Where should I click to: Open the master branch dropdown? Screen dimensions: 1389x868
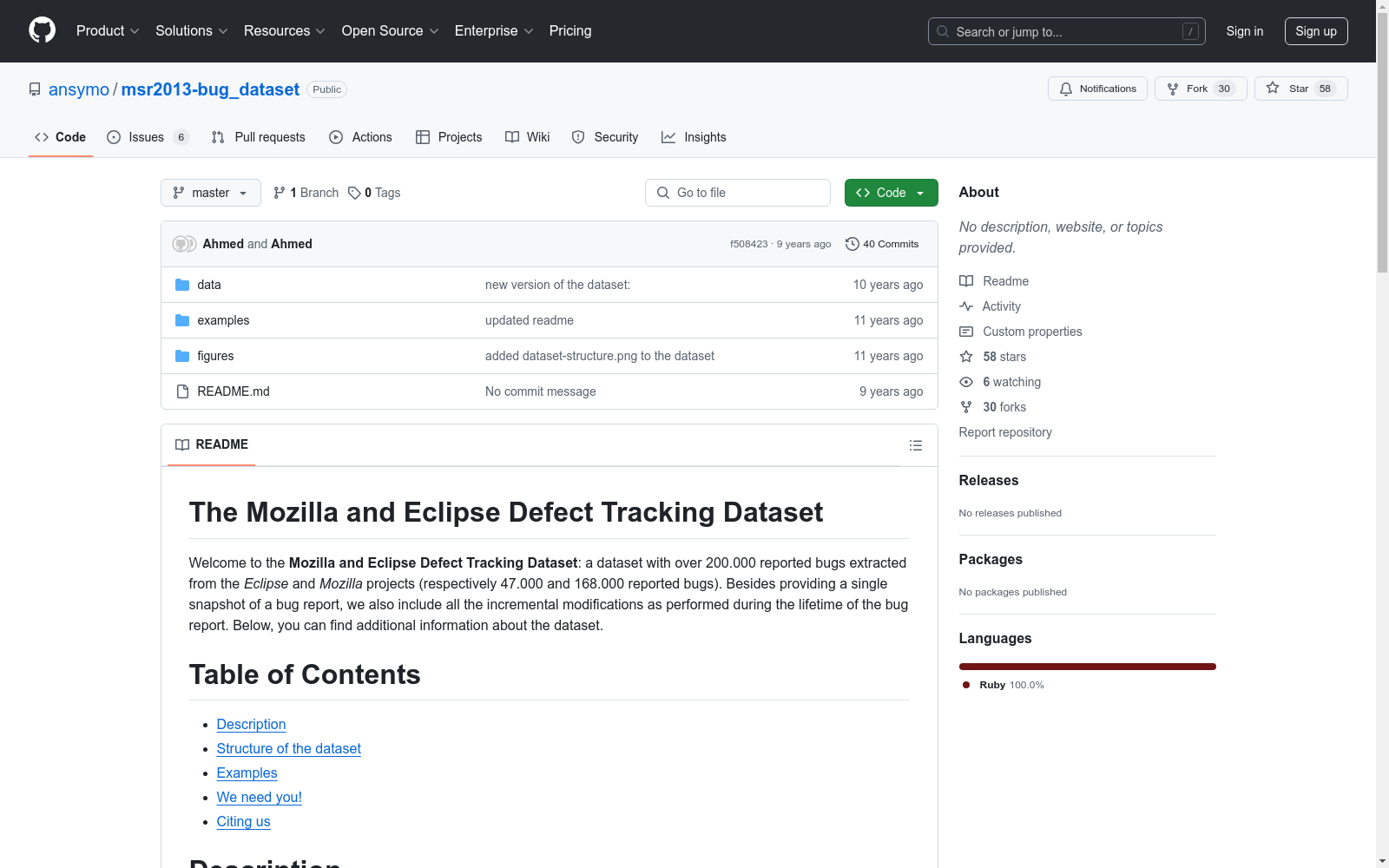pyautogui.click(x=211, y=193)
